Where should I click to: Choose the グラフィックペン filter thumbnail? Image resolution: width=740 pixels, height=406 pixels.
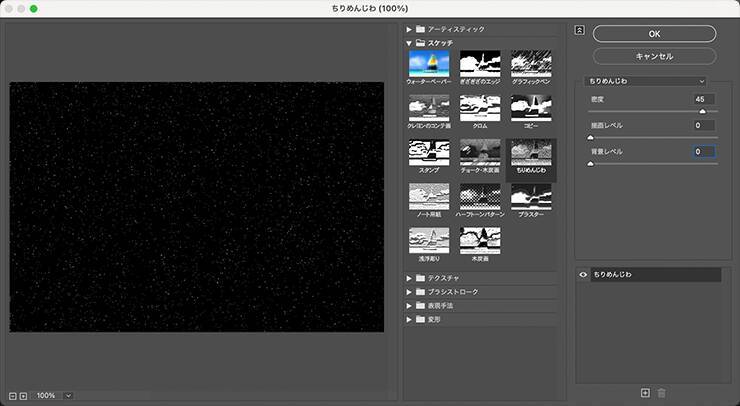click(531, 64)
